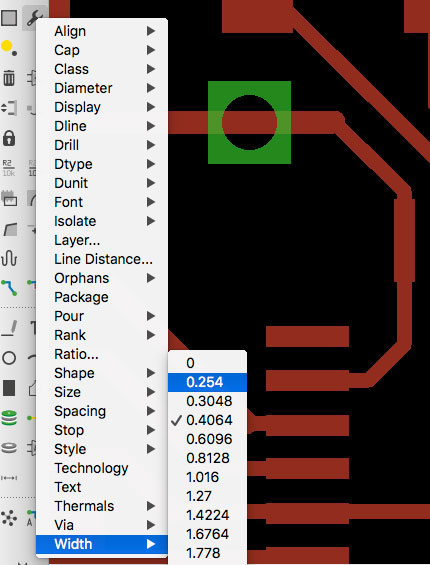The height and width of the screenshot is (565, 430).
Task: Select the partly hidden Polygon outline tool
Action: pos(32,388)
